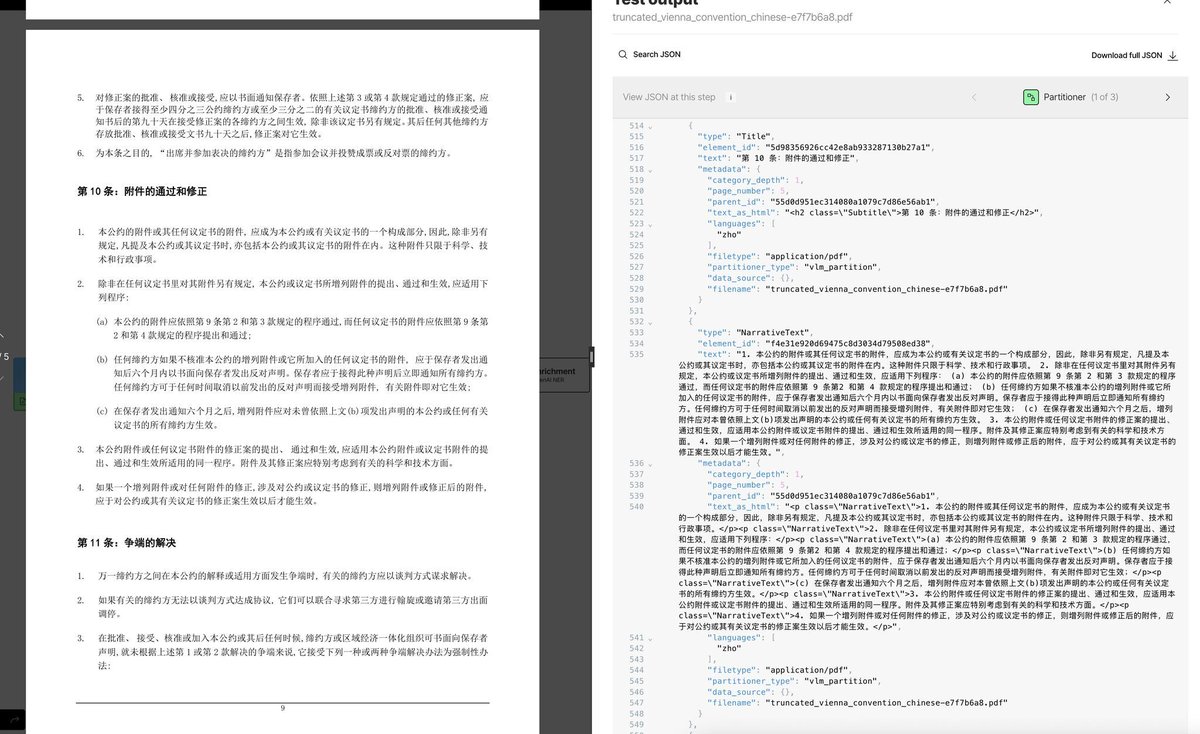Select the "type": "NarrativeText" line
The height and width of the screenshot is (734, 1200).
coord(758,332)
